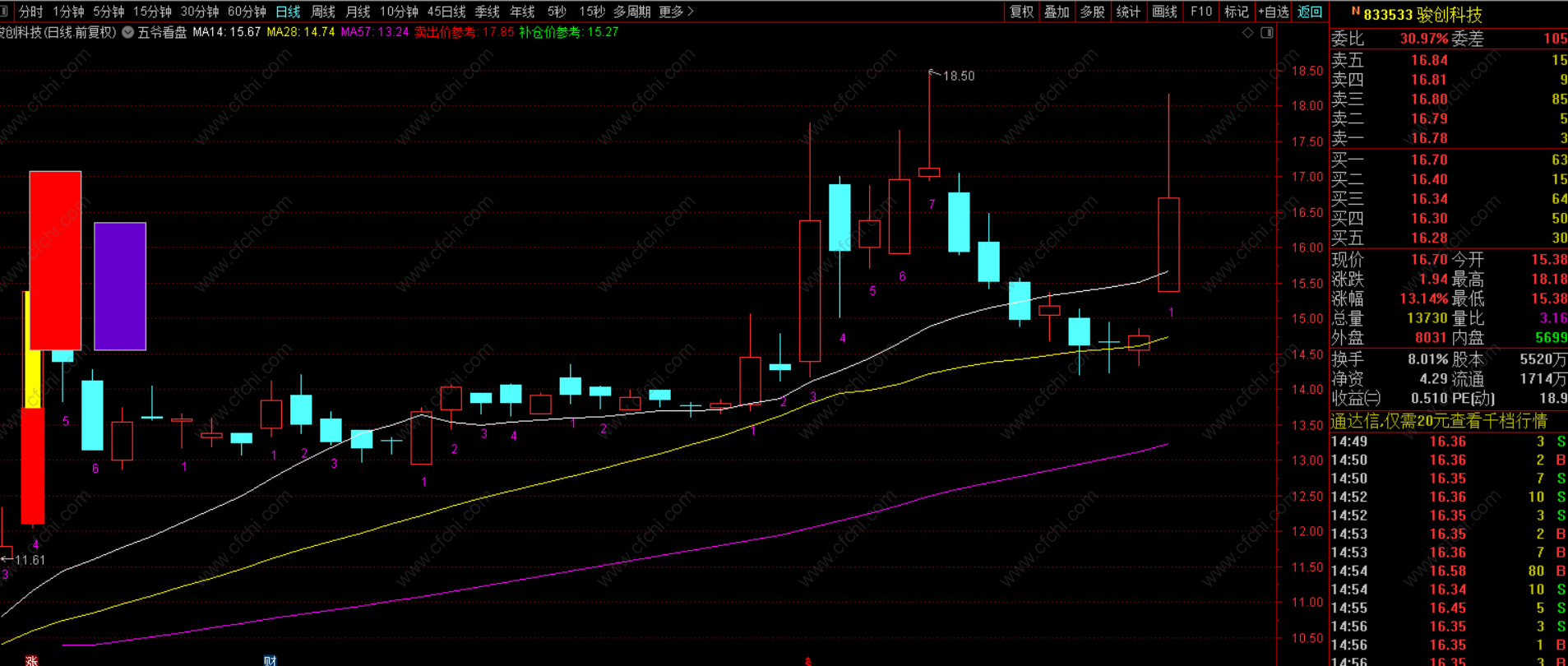Click the red 涨 marker at chart bottom
1568x666 pixels.
(31, 660)
